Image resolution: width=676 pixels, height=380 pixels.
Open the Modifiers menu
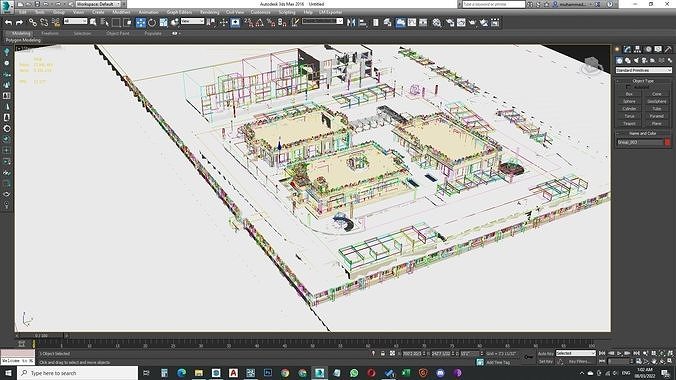coord(121,12)
